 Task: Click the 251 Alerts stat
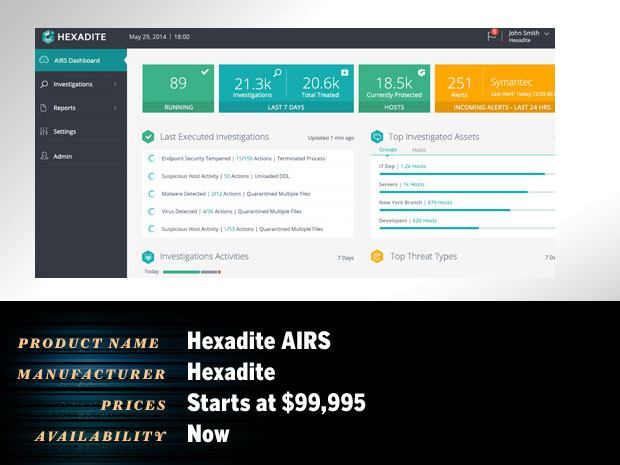pyautogui.click(x=459, y=87)
